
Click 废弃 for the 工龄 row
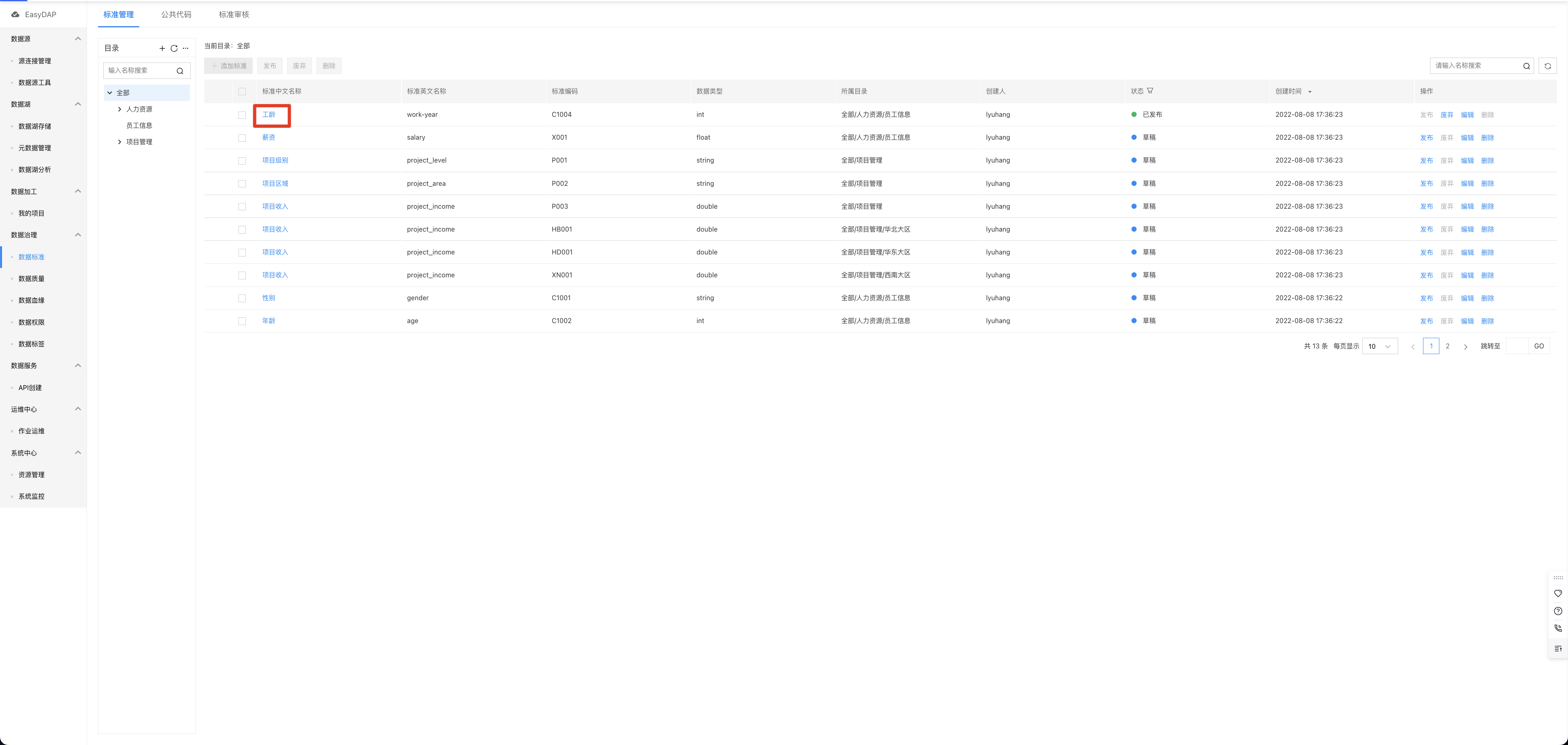coord(1447,115)
